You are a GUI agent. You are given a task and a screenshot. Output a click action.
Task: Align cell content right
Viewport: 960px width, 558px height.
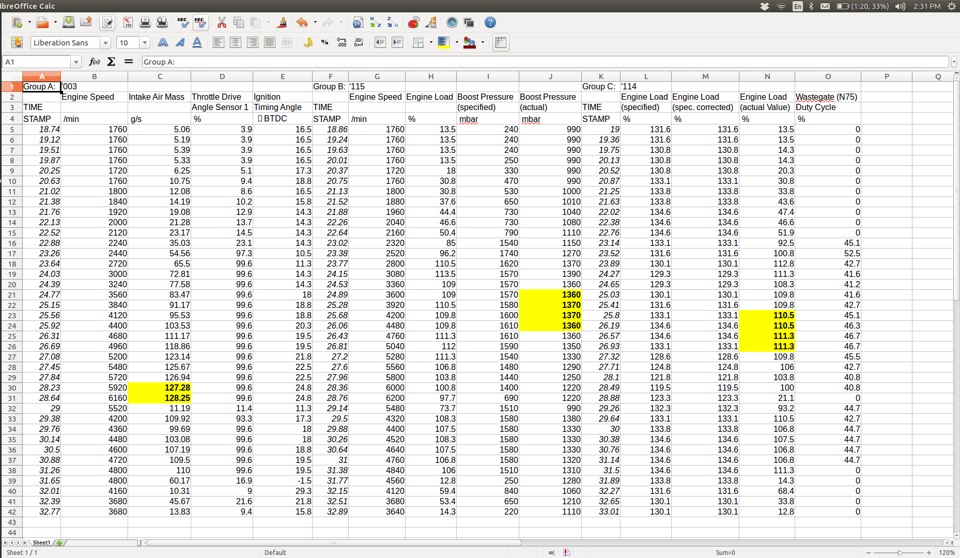253,43
